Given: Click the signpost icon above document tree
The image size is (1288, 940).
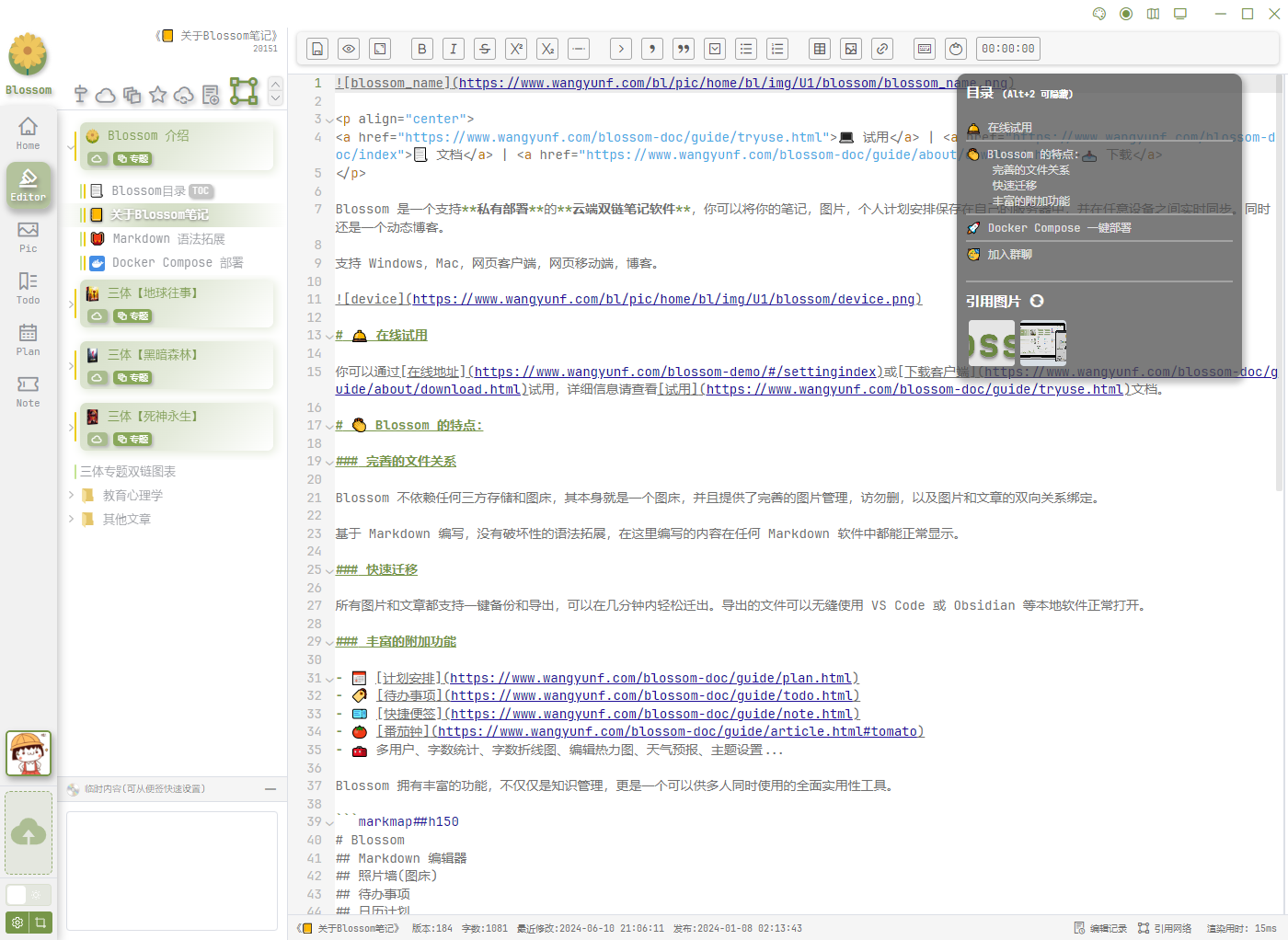Looking at the screenshot, I should [81, 94].
